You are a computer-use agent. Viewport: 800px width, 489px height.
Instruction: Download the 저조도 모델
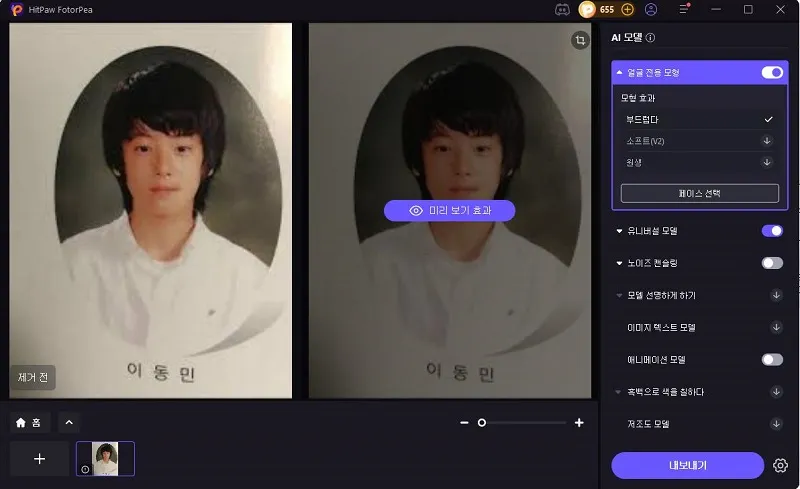click(x=776, y=424)
